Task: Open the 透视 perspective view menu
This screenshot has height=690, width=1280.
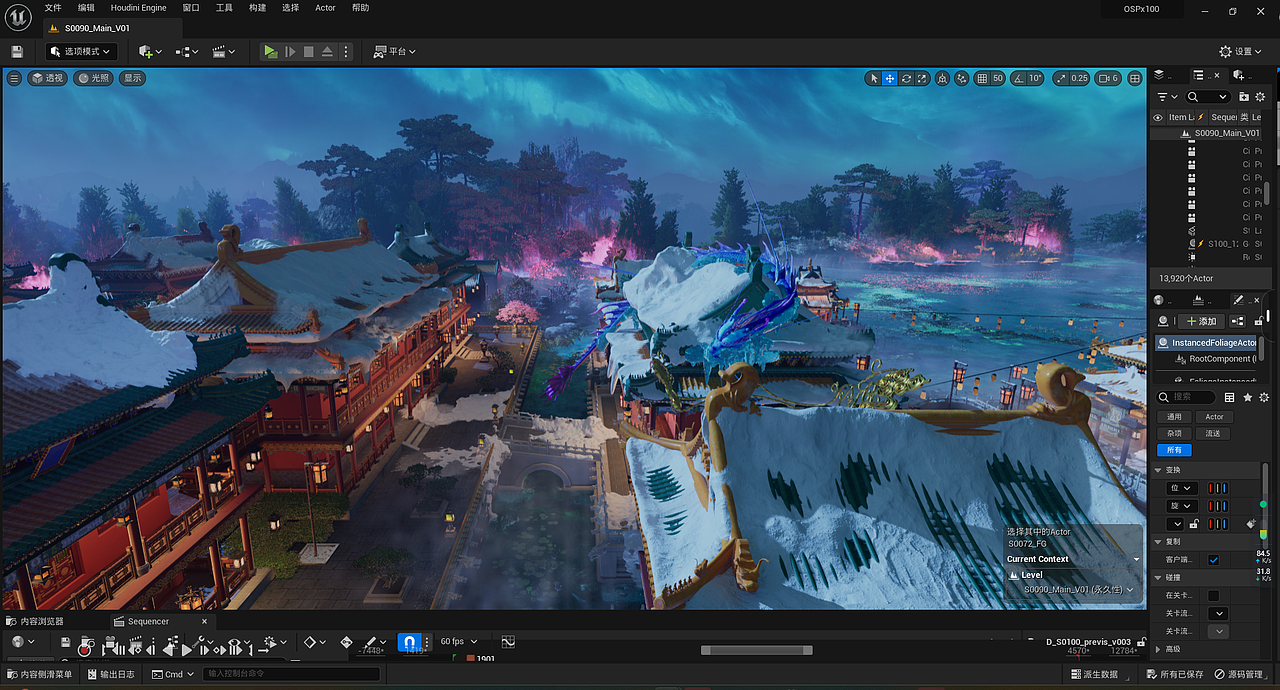Action: 47,78
